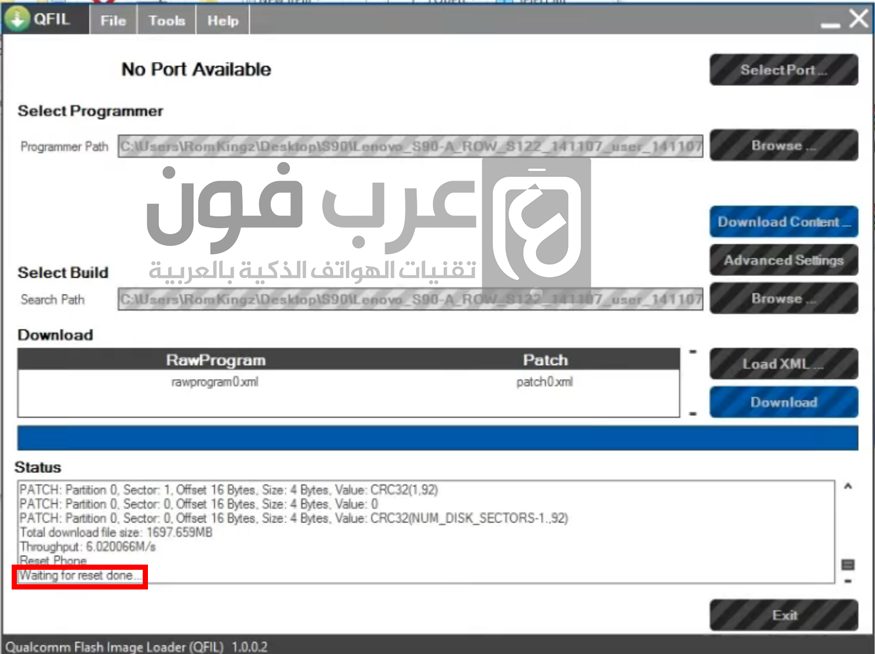Click the Programmer Path input field
The width and height of the screenshot is (875, 654).
(410, 146)
